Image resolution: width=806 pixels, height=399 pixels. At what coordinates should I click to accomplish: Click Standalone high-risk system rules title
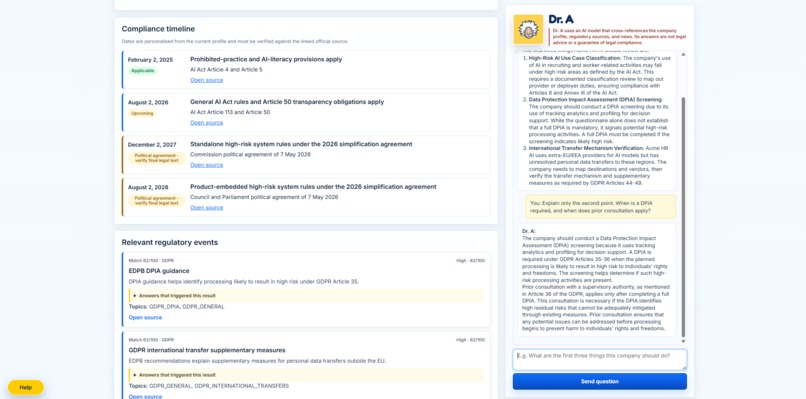coord(301,144)
